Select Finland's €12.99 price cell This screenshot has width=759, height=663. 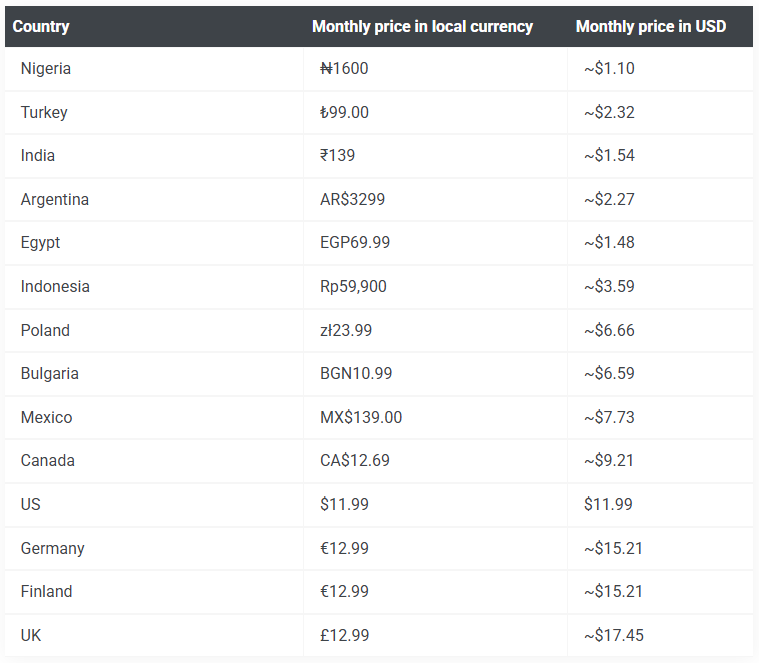[x=344, y=591]
